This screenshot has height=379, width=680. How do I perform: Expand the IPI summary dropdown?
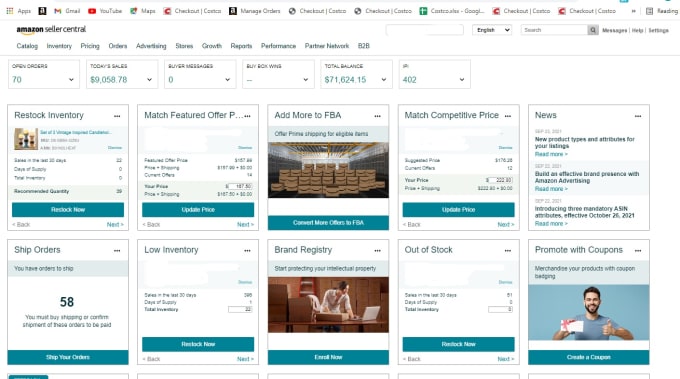tap(462, 80)
